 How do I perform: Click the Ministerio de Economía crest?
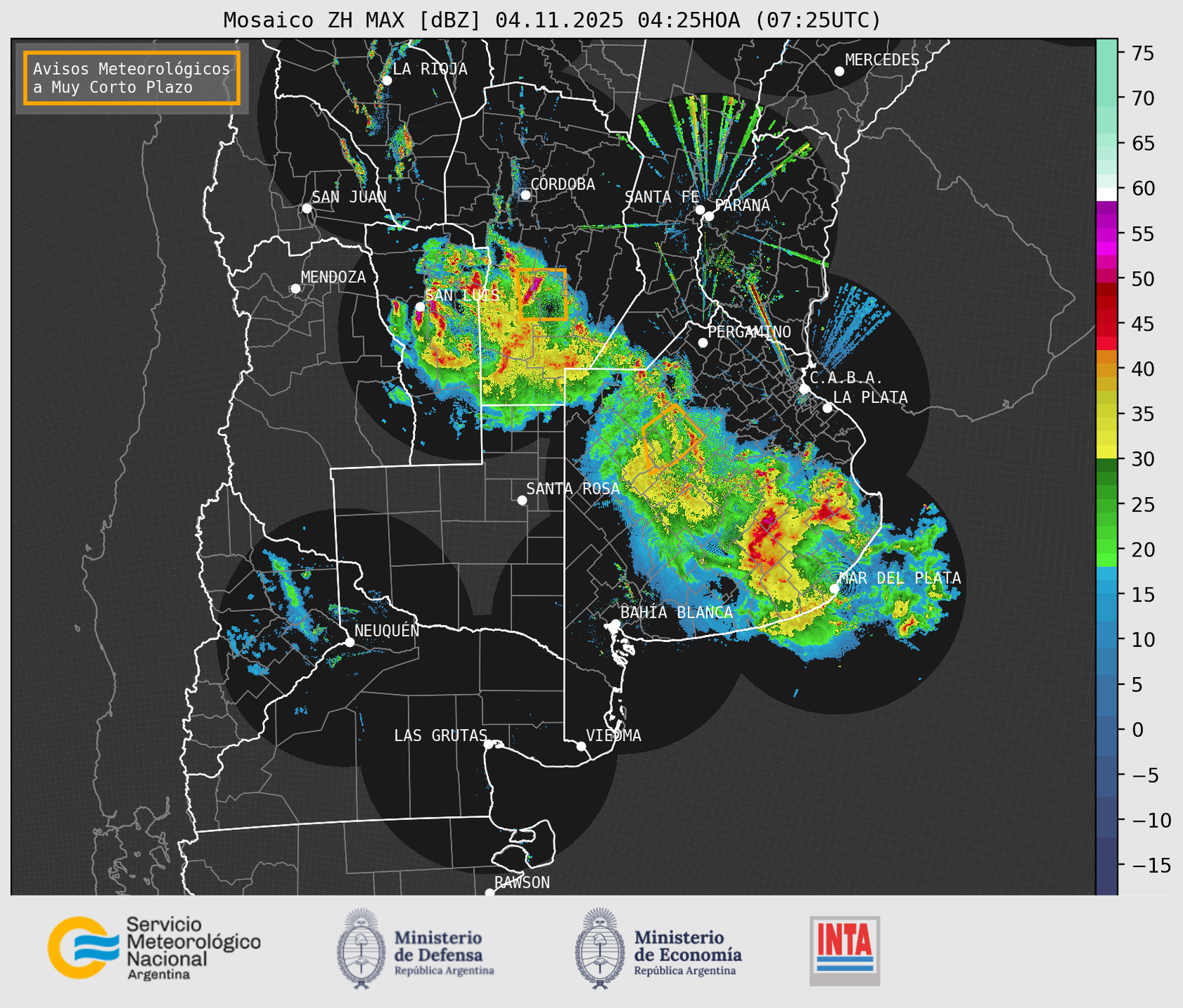(600, 948)
